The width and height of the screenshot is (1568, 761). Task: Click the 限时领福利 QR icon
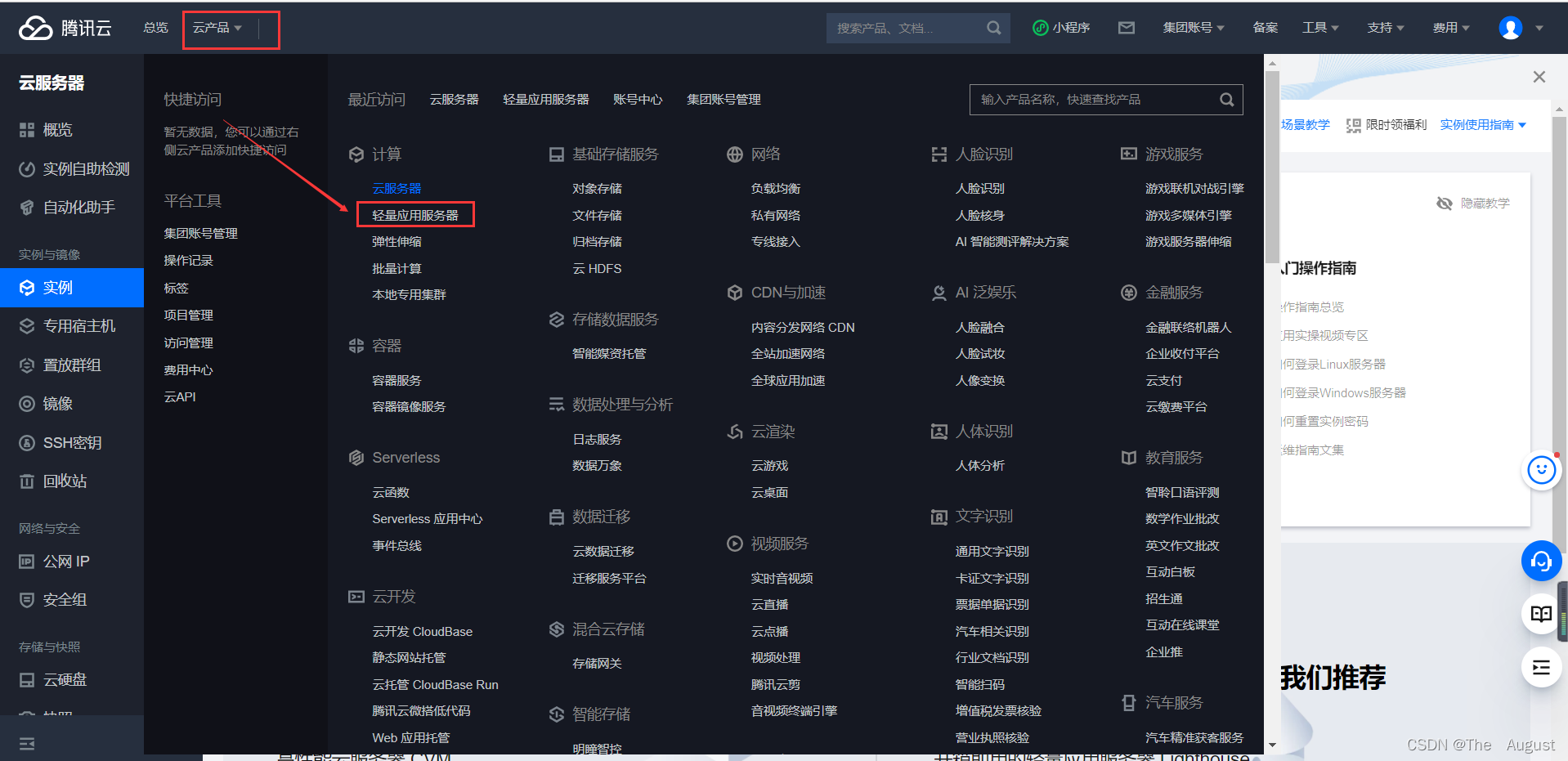tap(1353, 125)
